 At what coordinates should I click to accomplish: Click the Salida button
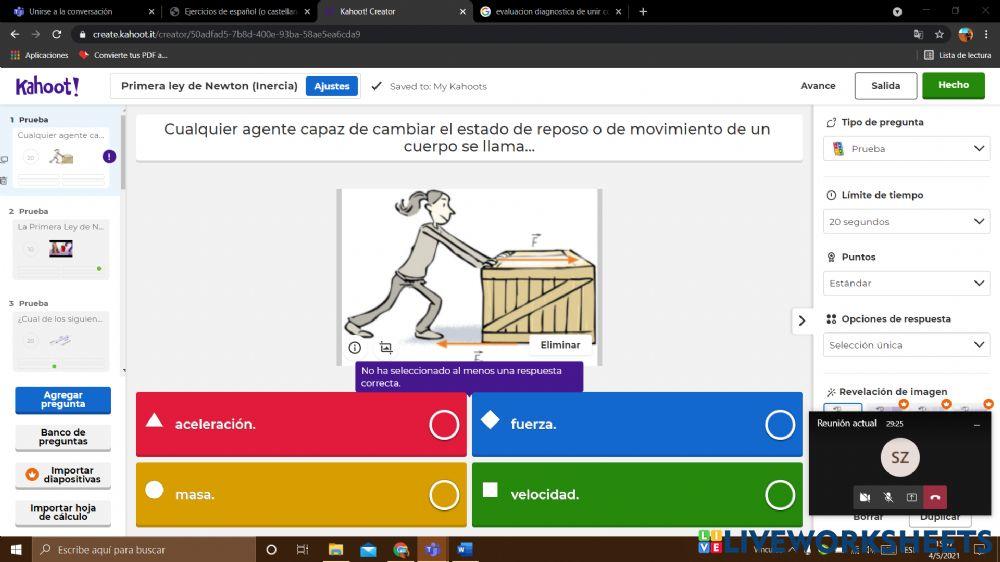pos(886,85)
